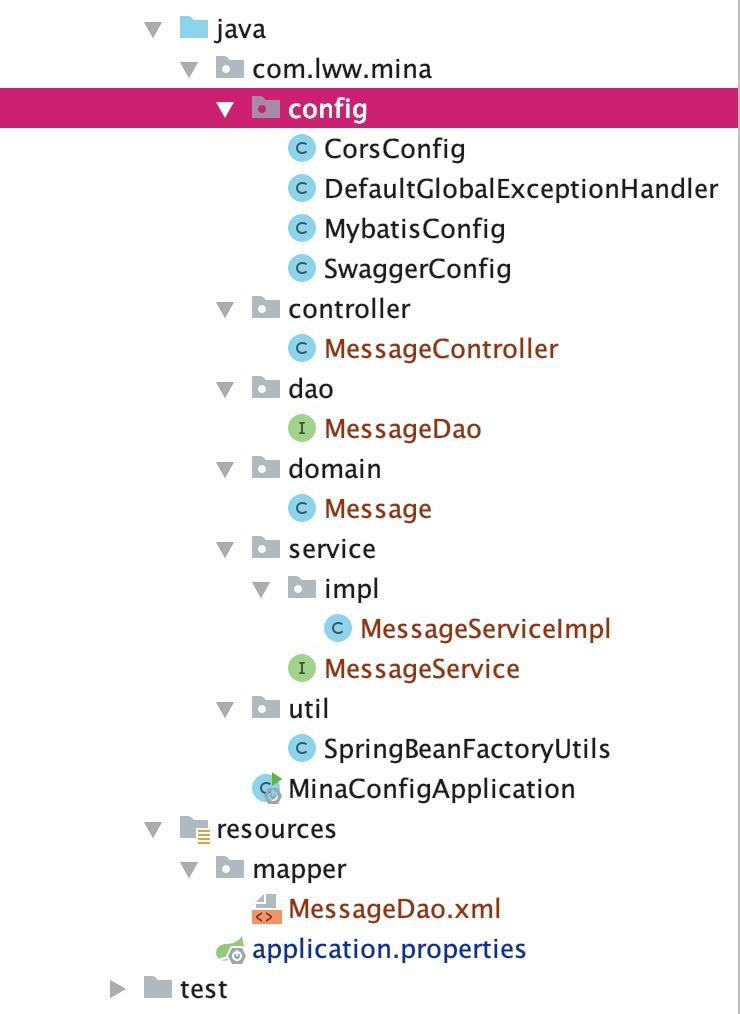Viewport: 740px width, 1014px height.
Task: Collapse the config package arrow
Action: [225, 109]
